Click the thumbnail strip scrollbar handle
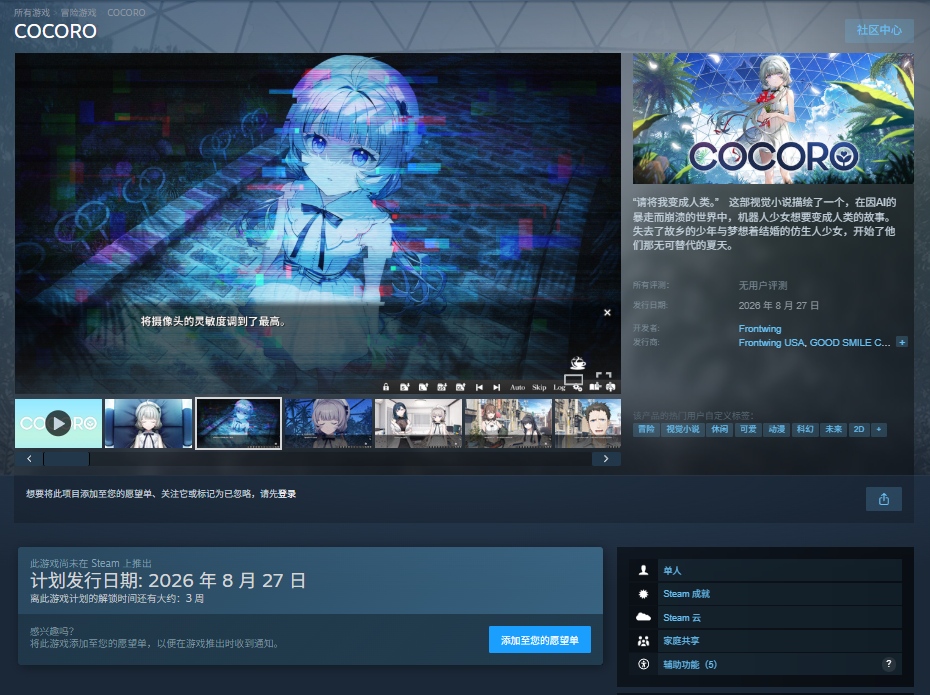The image size is (930, 695). (66, 458)
